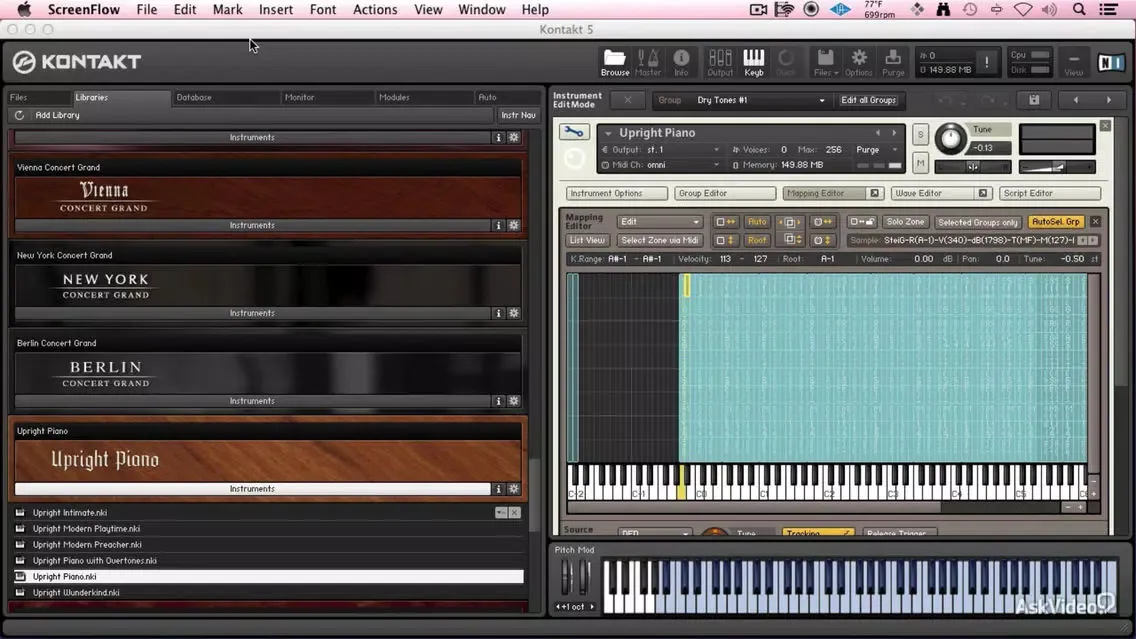Viewport: 1136px width, 639px height.
Task: Open the Script Editor
Action: pos(1050,193)
